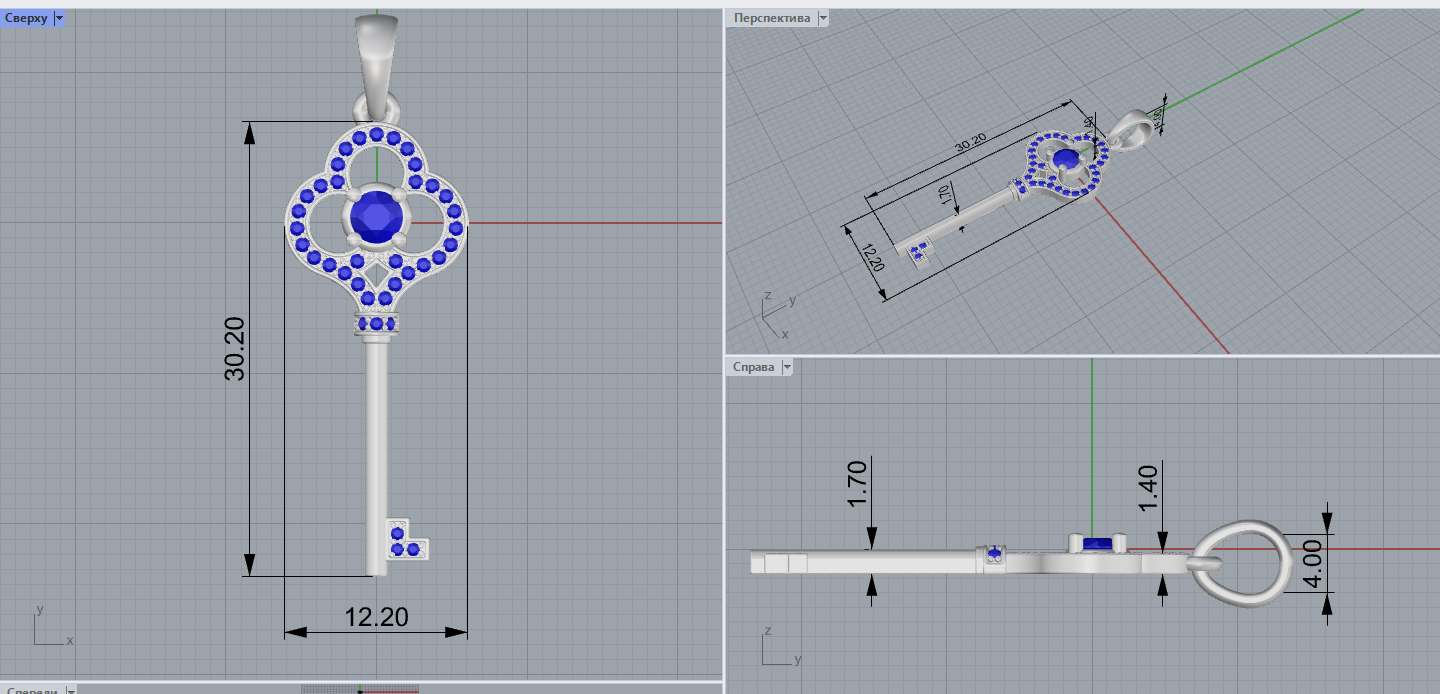Select the 12.20 dimension text in top view
This screenshot has width=1440, height=694.
376,617
